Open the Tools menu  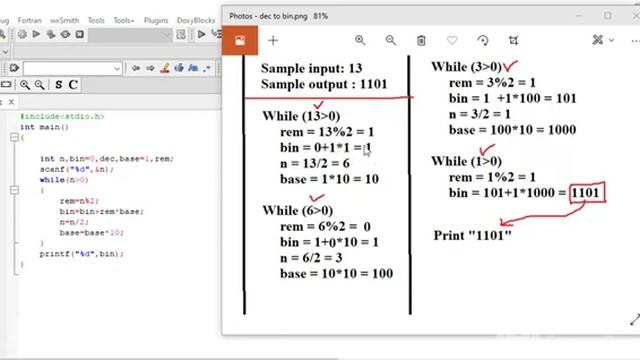[x=96, y=20]
